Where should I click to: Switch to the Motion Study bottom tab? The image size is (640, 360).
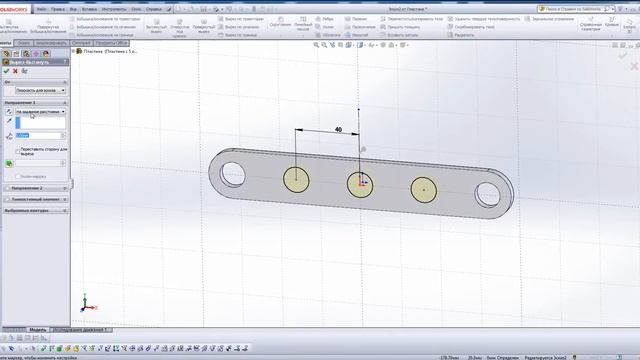(x=80, y=329)
